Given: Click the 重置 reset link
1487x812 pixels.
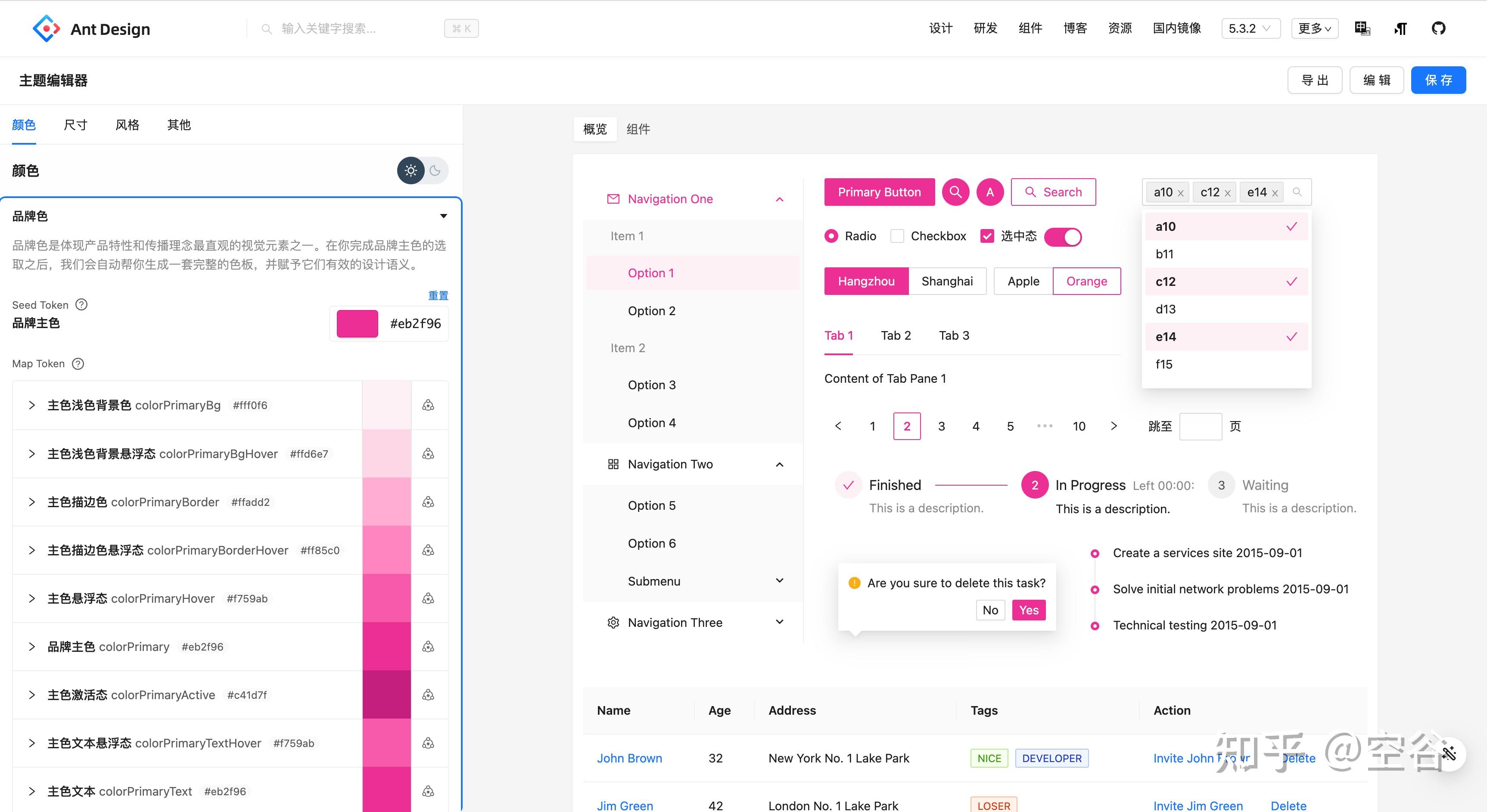Looking at the screenshot, I should (438, 295).
